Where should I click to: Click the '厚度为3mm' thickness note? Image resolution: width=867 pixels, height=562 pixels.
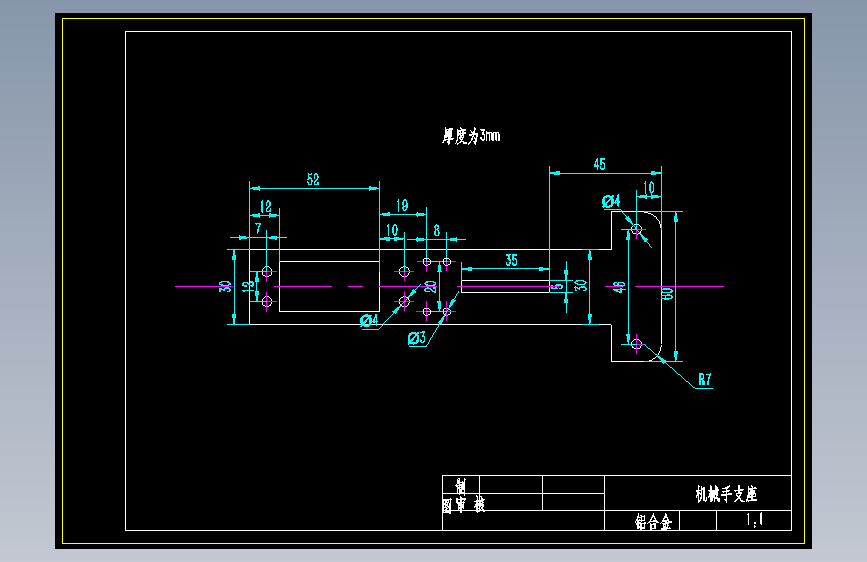click(x=471, y=136)
